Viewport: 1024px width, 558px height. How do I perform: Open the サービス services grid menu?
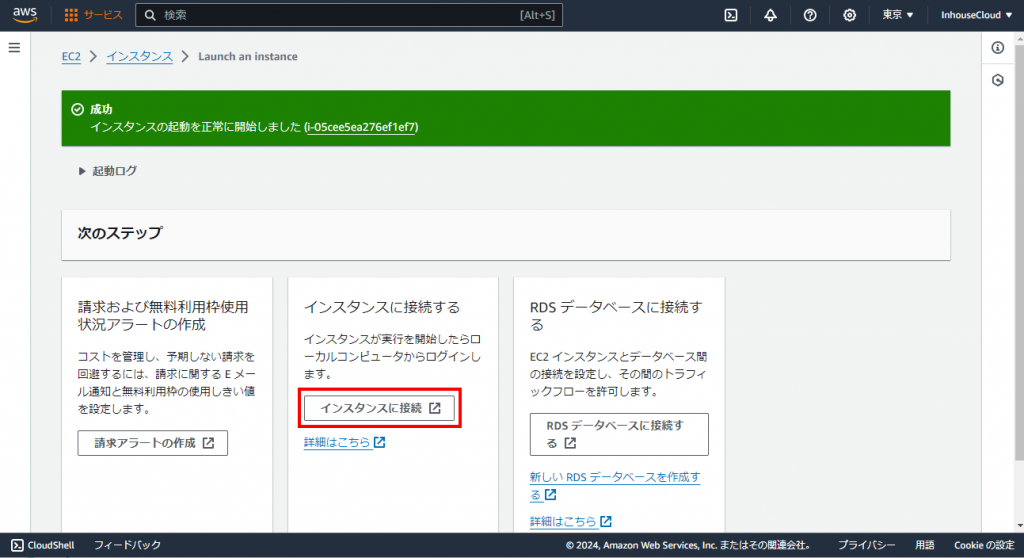93,15
